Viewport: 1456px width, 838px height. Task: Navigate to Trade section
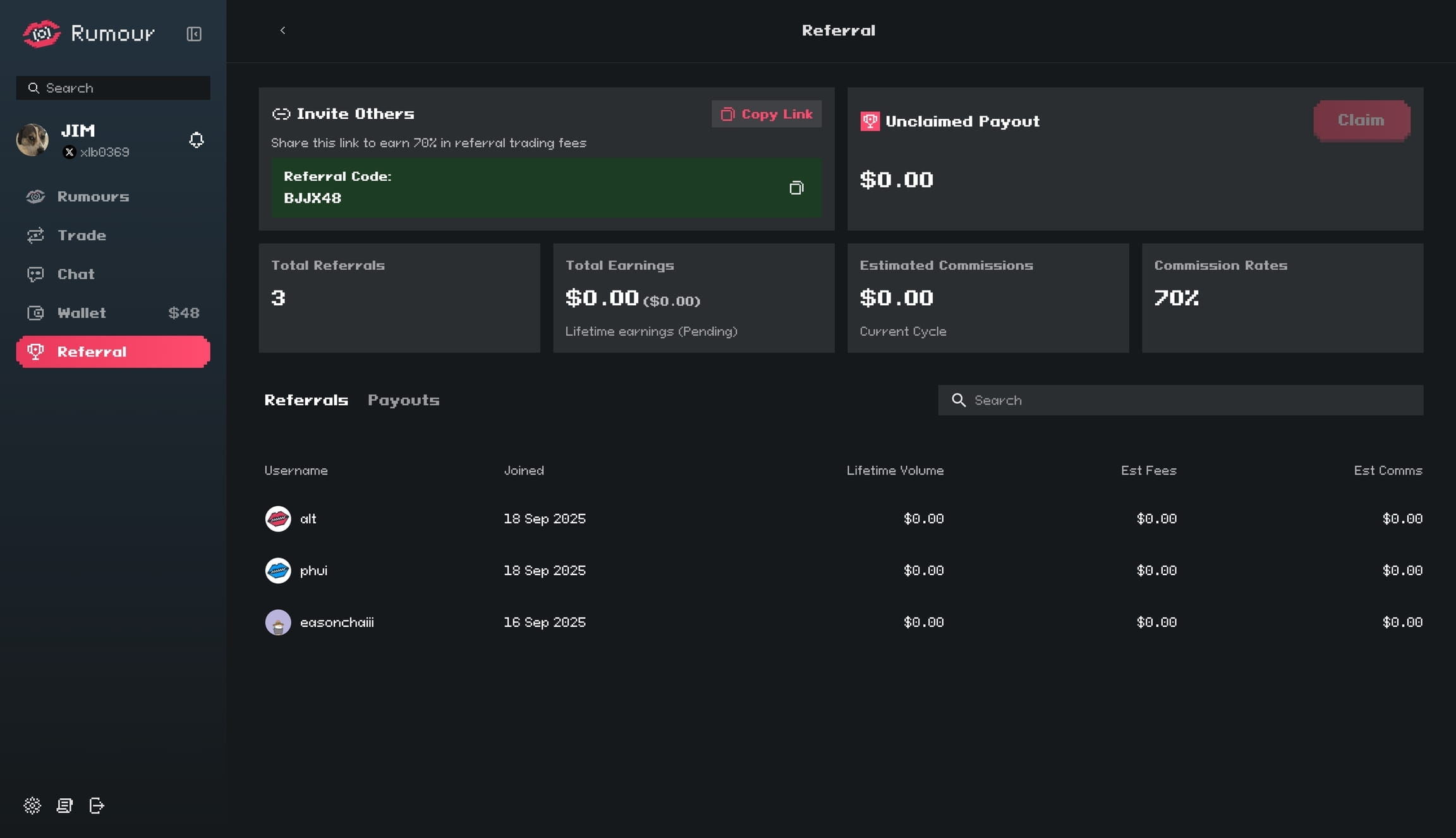(x=82, y=235)
